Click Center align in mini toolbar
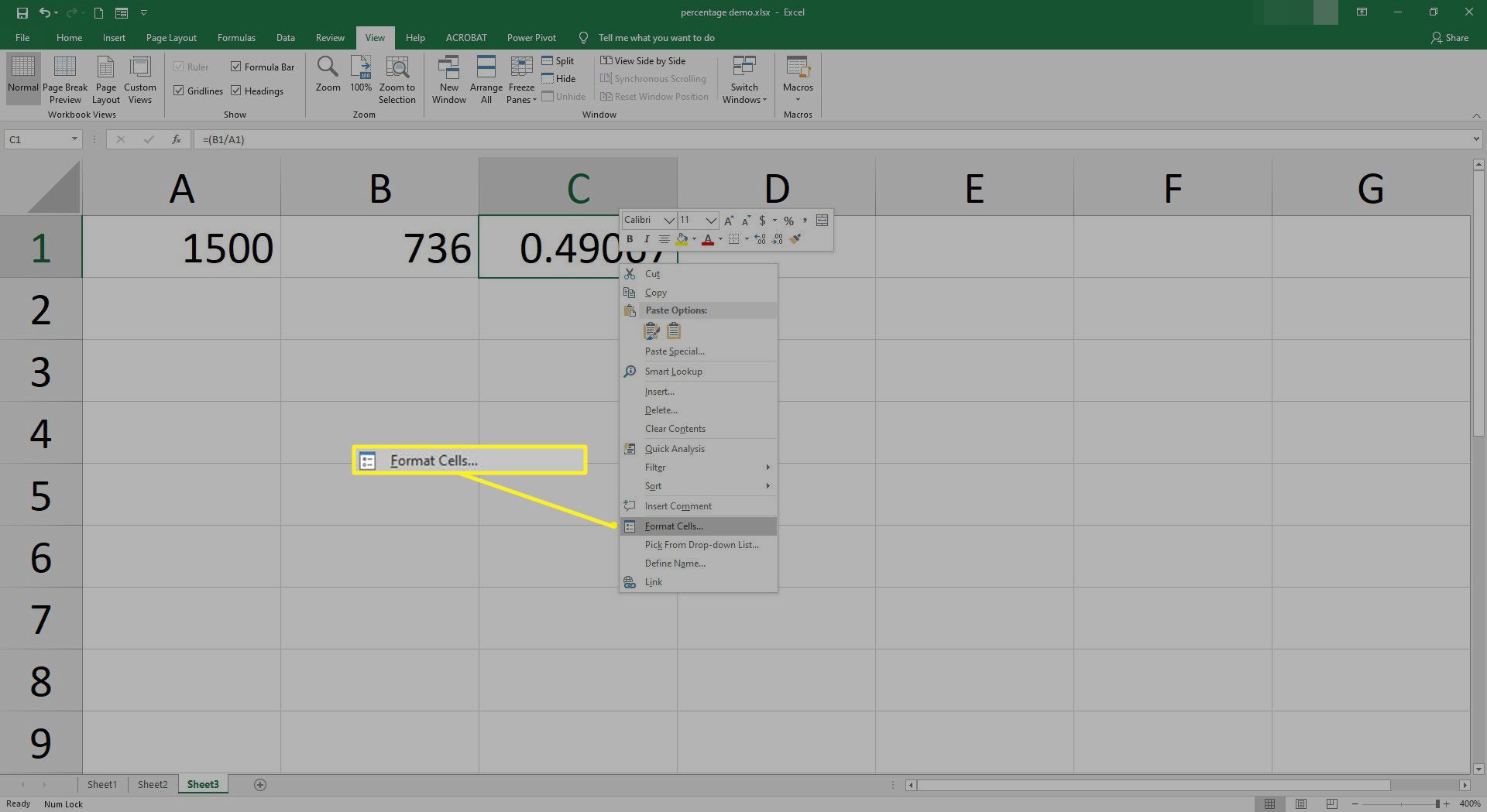Viewport: 1487px width, 812px height. tap(665, 239)
